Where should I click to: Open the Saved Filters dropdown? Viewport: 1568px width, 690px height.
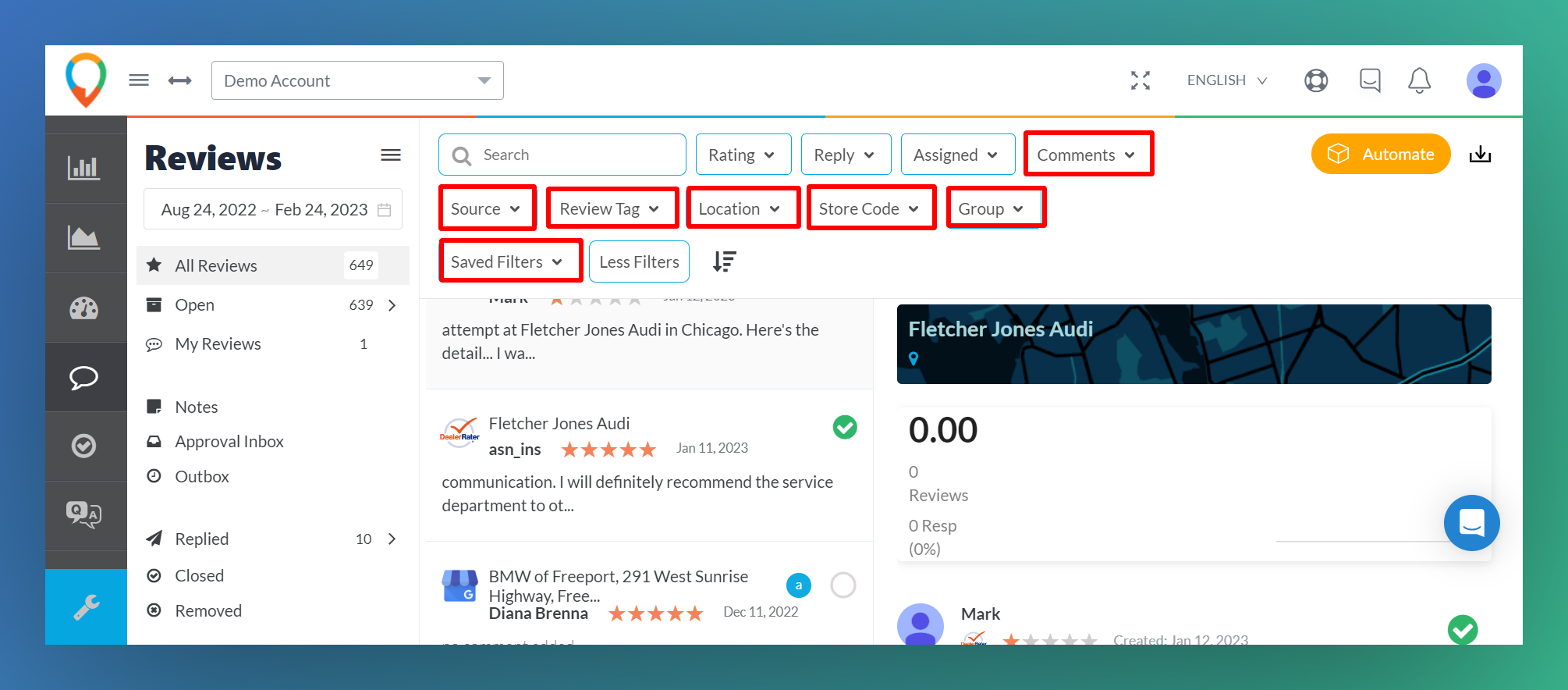click(509, 261)
